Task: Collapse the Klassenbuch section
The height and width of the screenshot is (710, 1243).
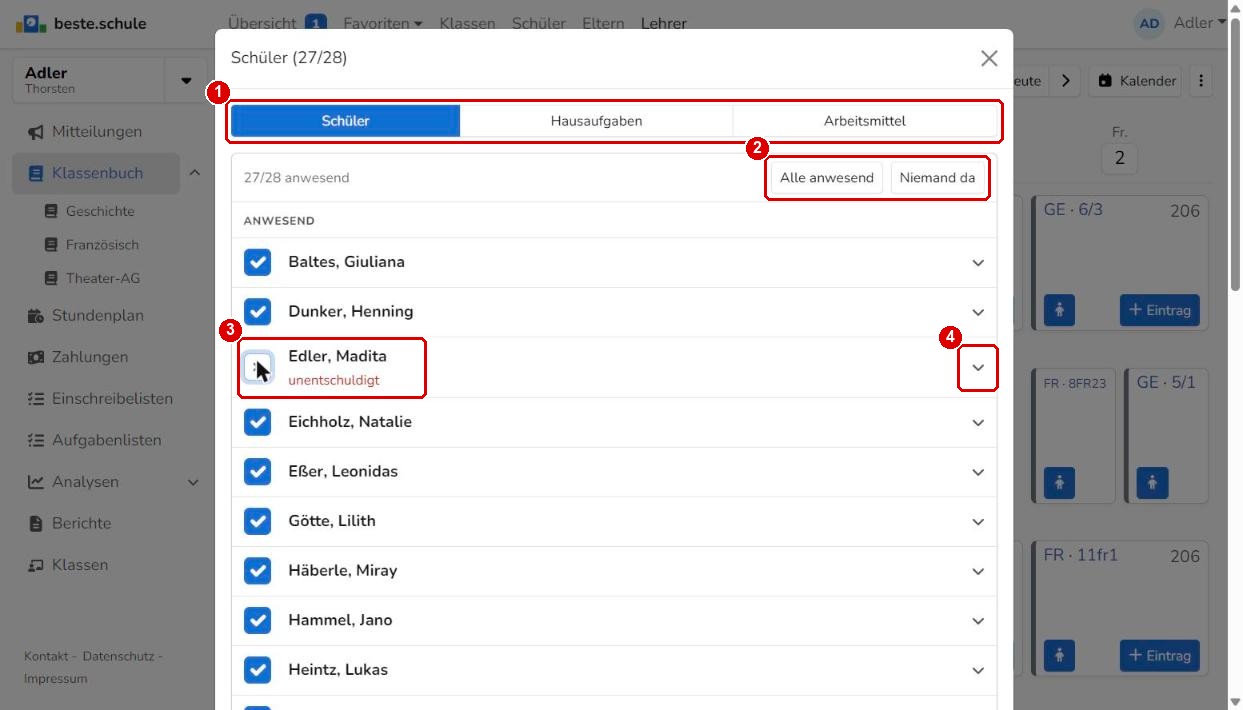Action: 194,173
